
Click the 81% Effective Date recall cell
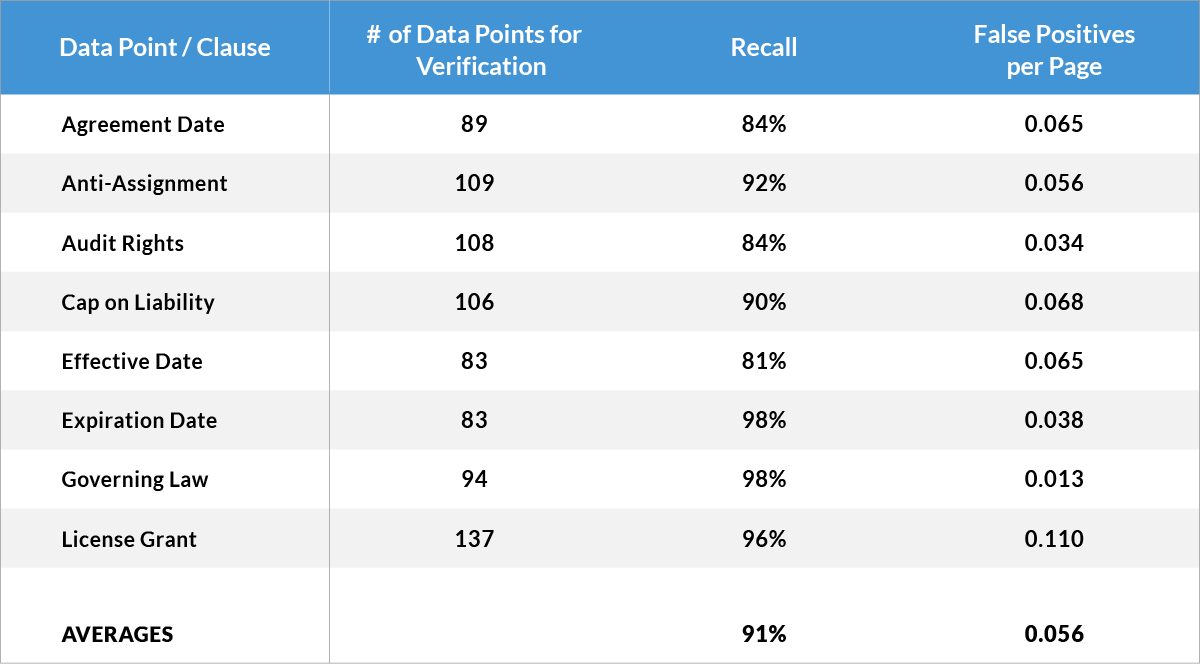point(764,361)
